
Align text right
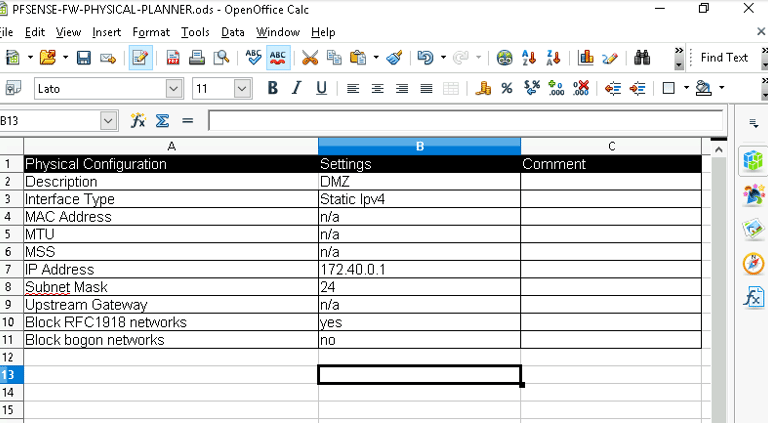[402, 89]
